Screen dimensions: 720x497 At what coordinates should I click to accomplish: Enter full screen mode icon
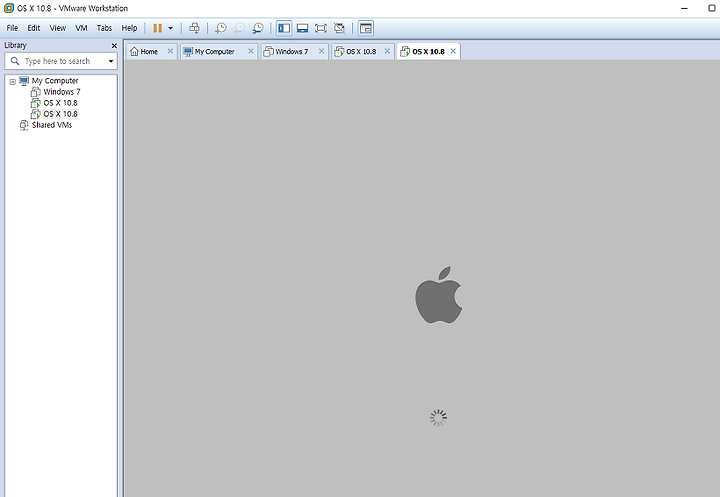point(321,28)
